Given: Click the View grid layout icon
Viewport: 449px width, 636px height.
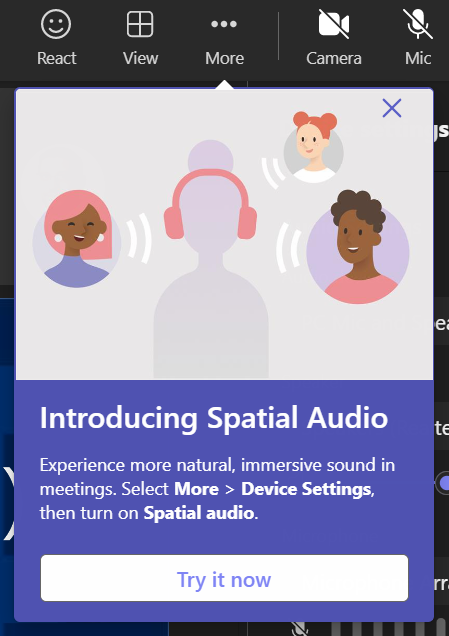Looking at the screenshot, I should click(140, 24).
